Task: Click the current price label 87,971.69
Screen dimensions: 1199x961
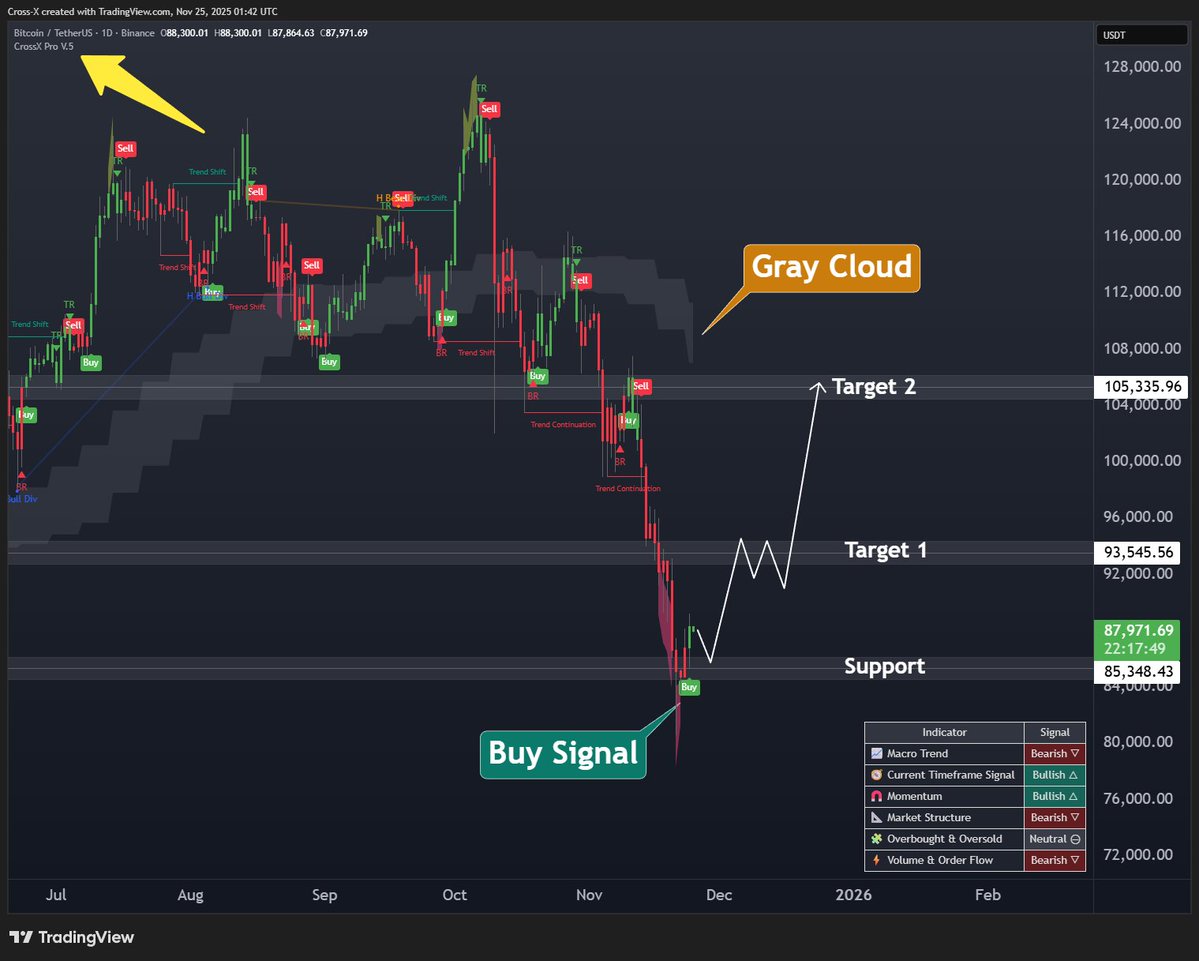Action: (1138, 631)
